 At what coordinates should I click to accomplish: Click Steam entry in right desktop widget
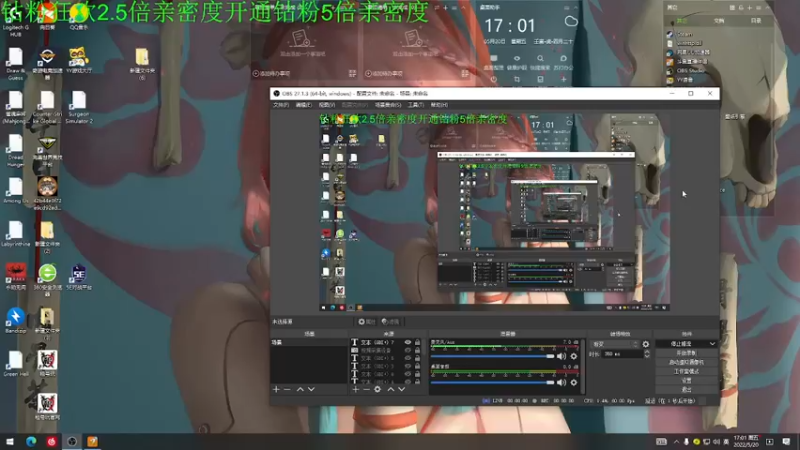click(681, 34)
